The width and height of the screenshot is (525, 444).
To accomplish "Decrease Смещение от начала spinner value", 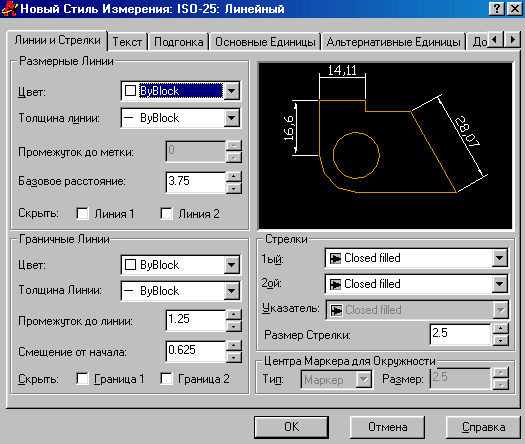I will 234,358.
